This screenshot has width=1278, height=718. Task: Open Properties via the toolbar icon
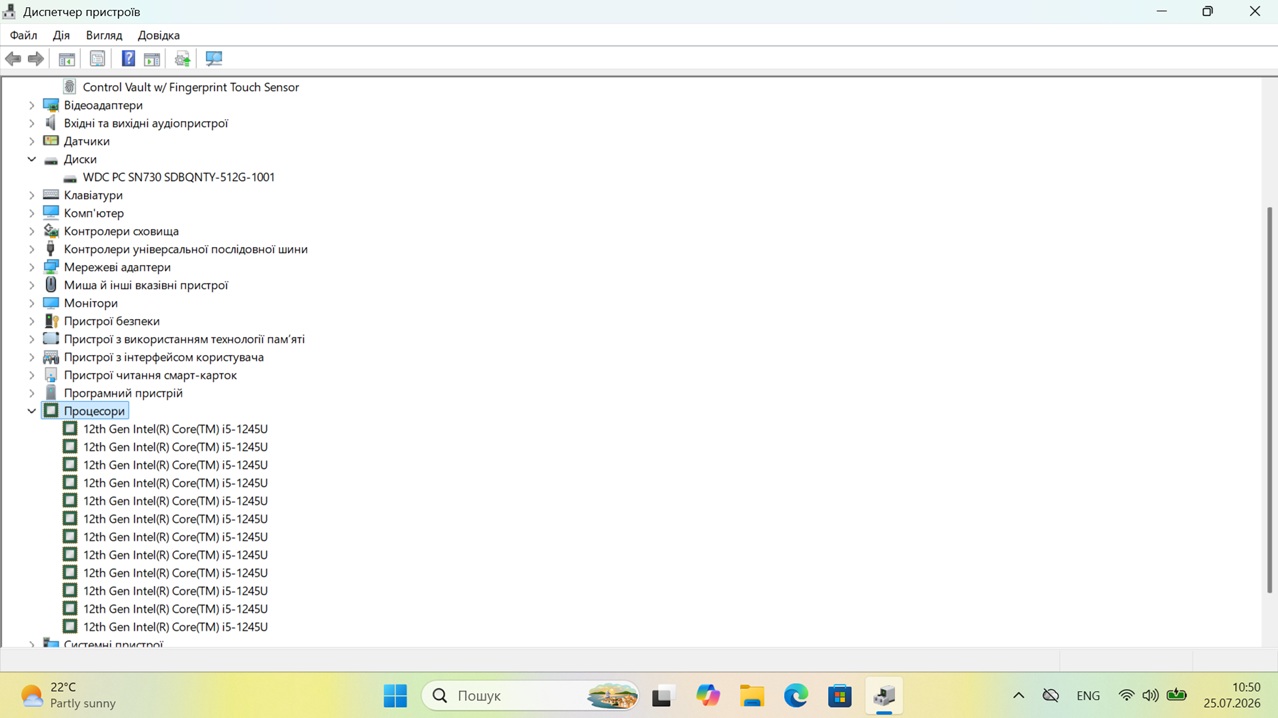point(97,59)
